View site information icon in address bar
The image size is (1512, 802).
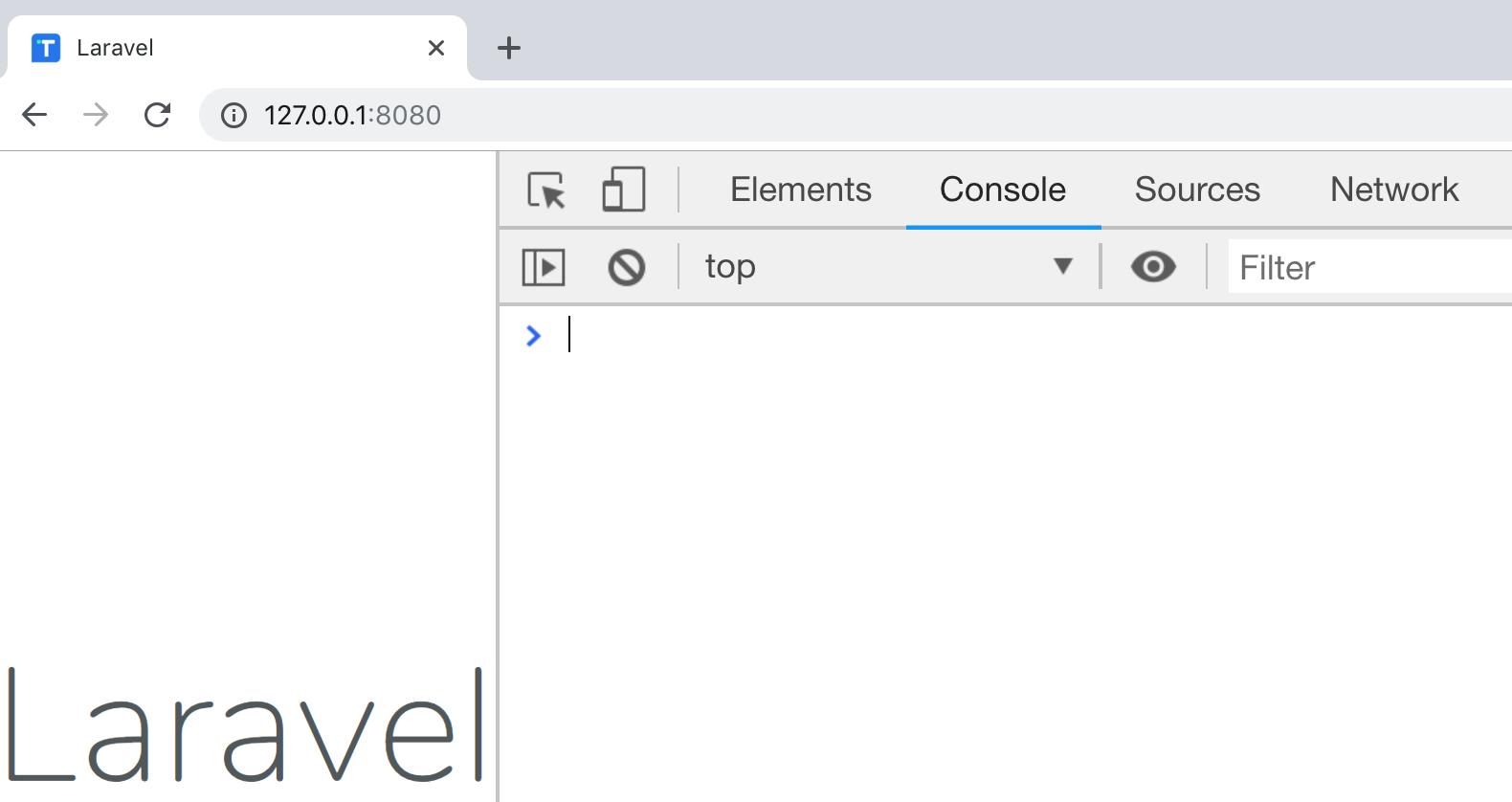pyautogui.click(x=233, y=115)
